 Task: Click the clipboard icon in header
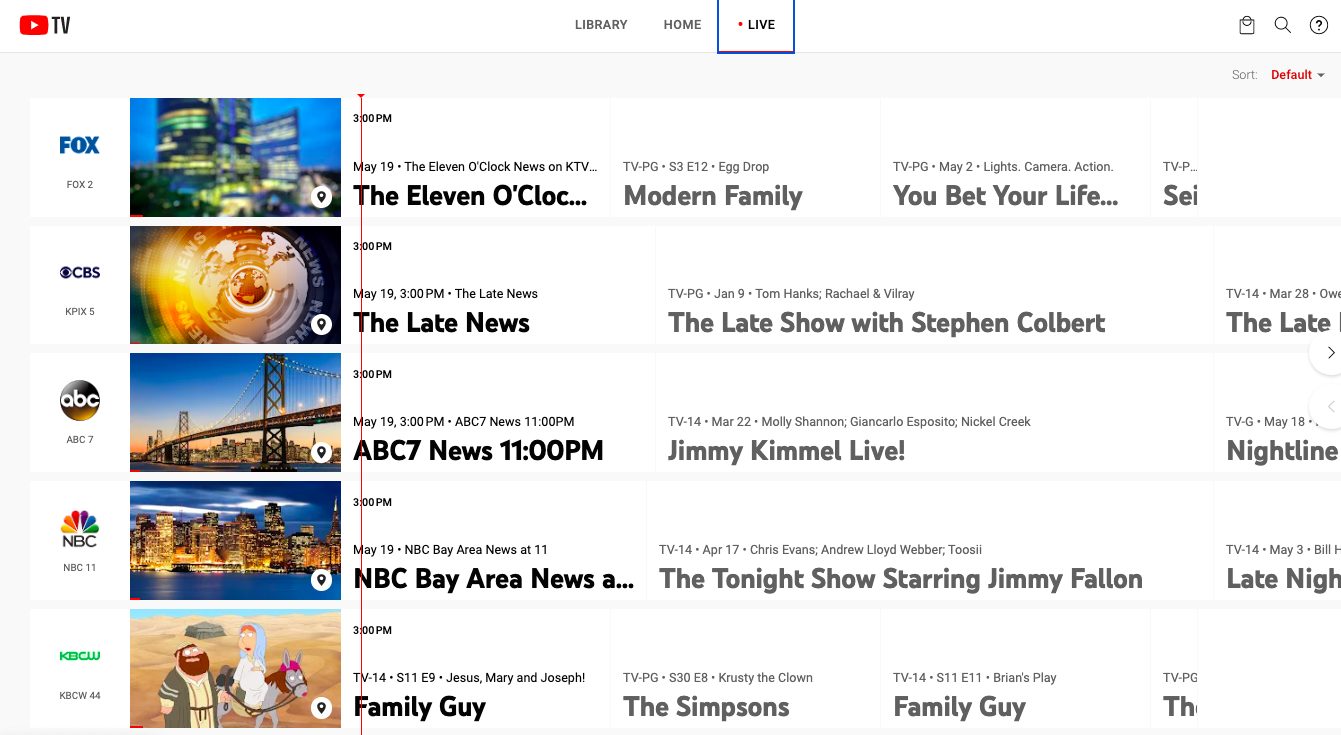click(x=1246, y=26)
